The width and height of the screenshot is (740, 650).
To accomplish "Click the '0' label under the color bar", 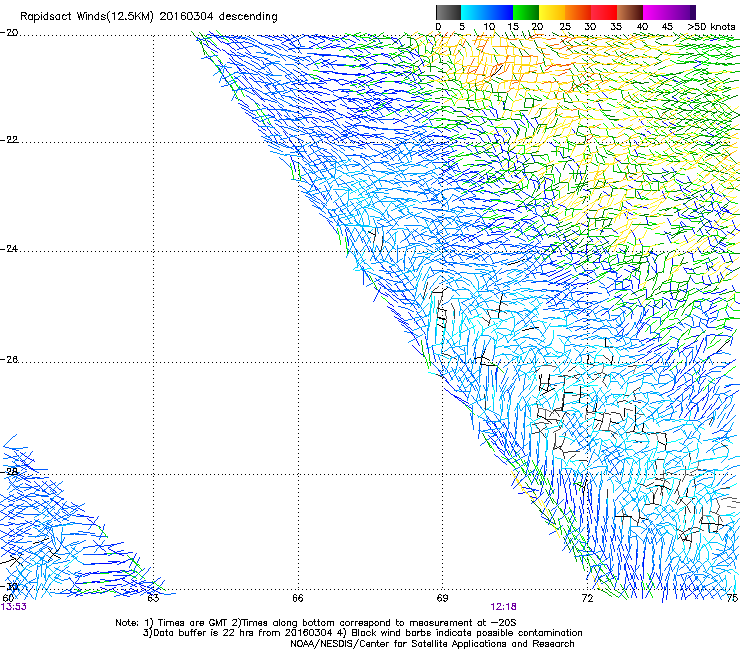I will (438, 27).
